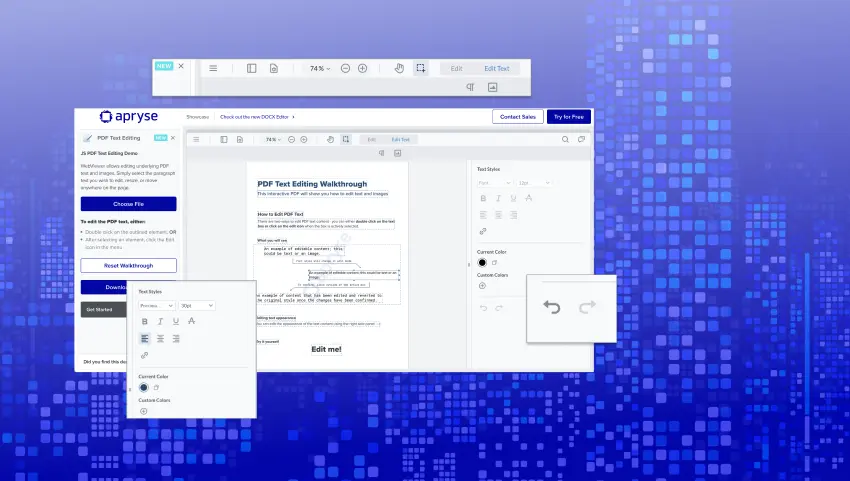Click small undo arrow in right panel
The image size is (850, 481).
pyautogui.click(x=484, y=308)
